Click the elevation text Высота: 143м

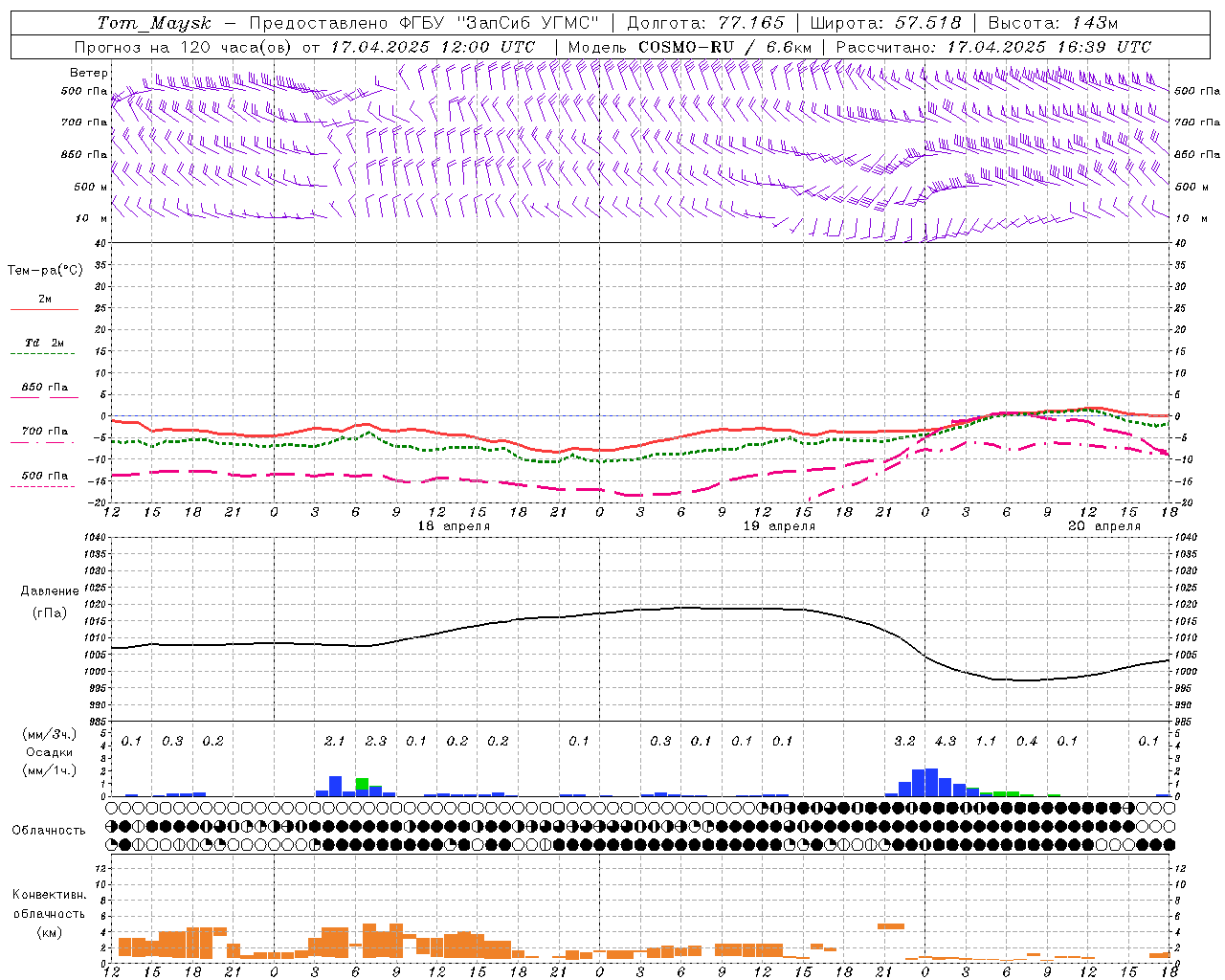1053,23
